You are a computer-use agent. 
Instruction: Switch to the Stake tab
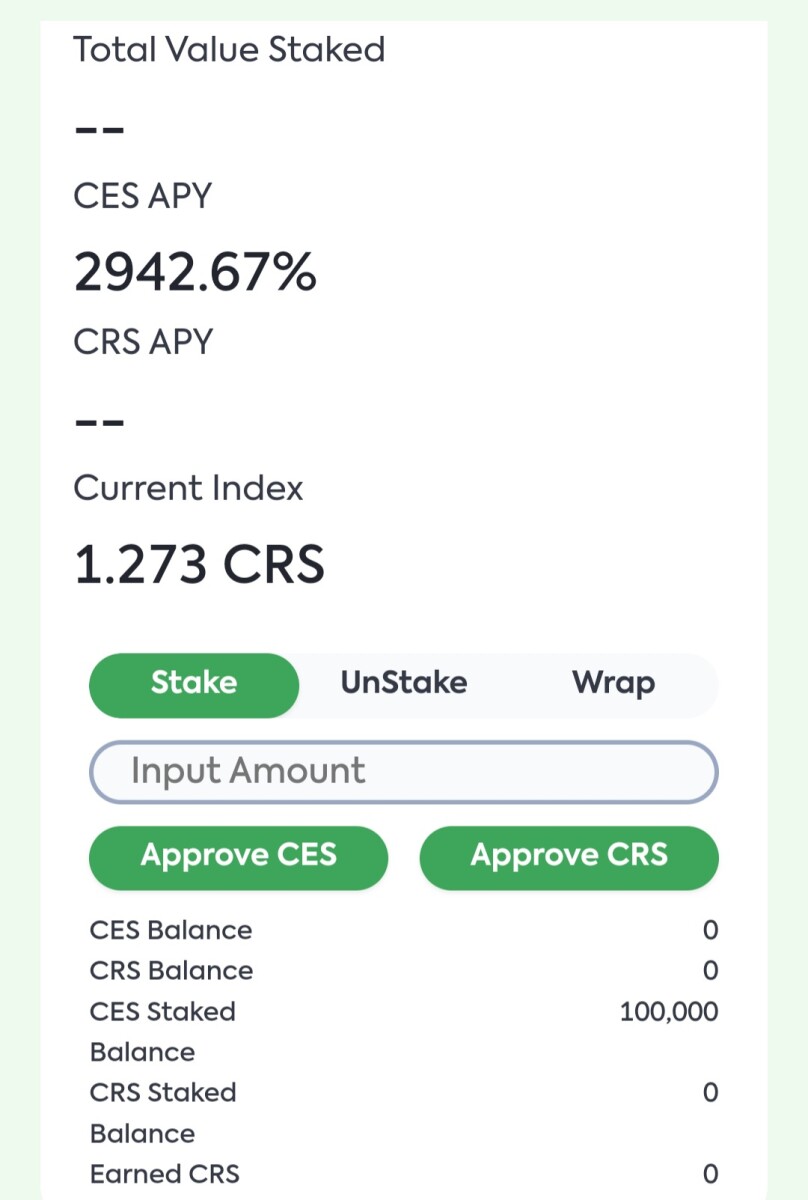click(x=193, y=684)
